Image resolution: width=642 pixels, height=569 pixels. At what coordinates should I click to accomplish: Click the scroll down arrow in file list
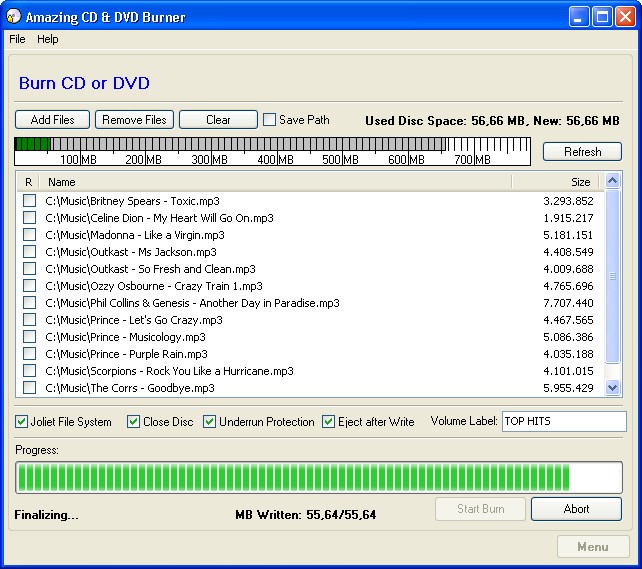pos(613,388)
